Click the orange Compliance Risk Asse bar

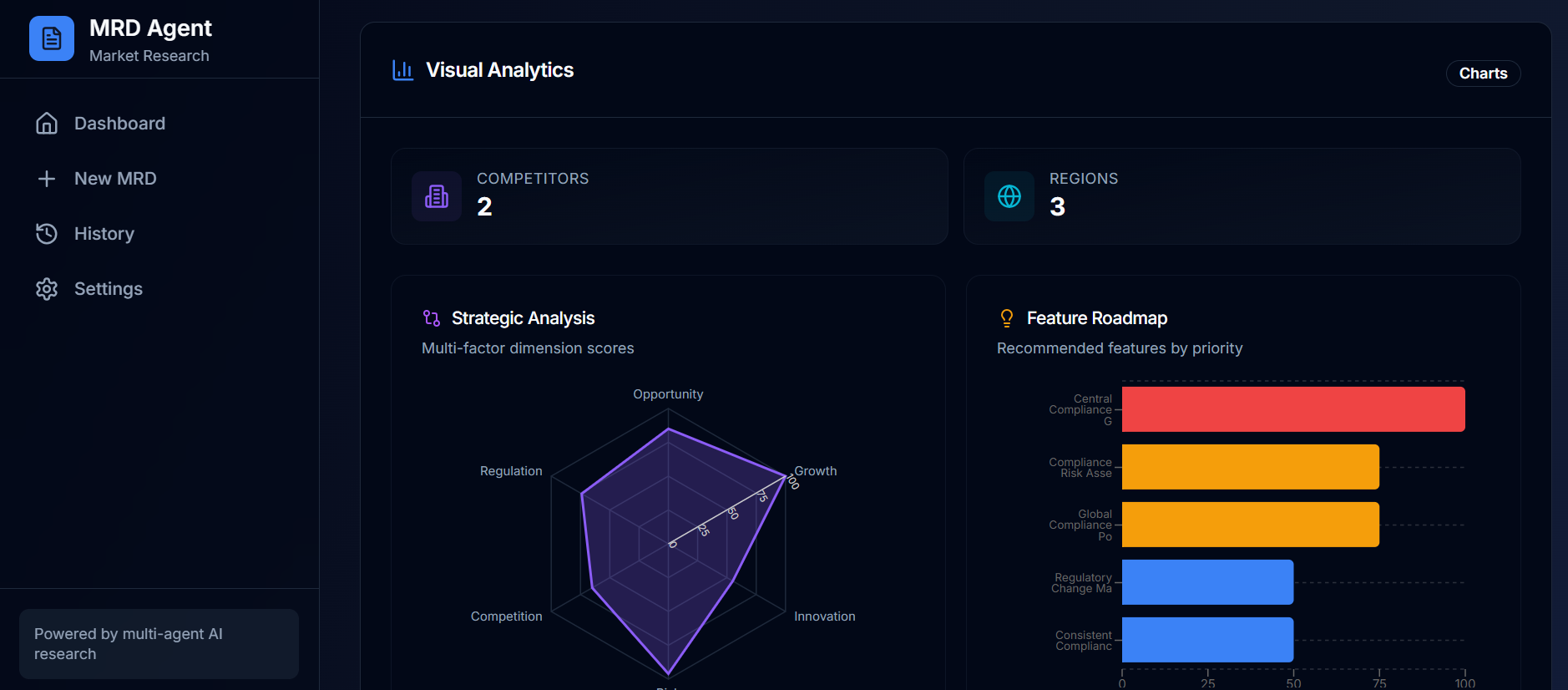coord(1249,466)
